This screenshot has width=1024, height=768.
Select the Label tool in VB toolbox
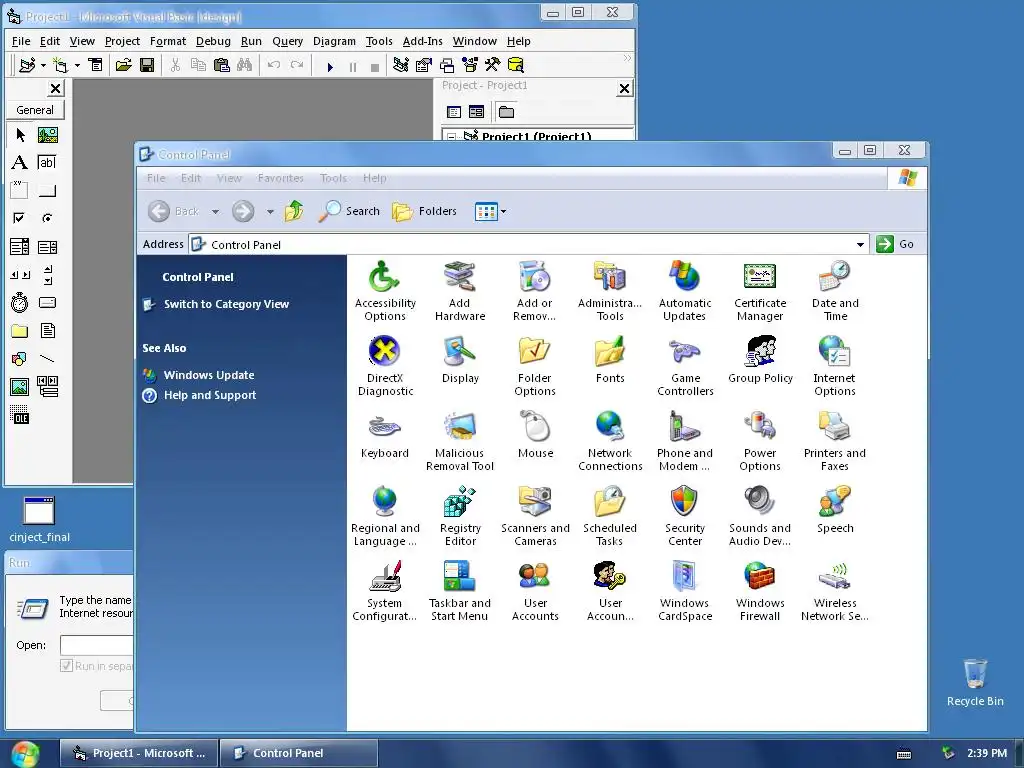click(20, 162)
